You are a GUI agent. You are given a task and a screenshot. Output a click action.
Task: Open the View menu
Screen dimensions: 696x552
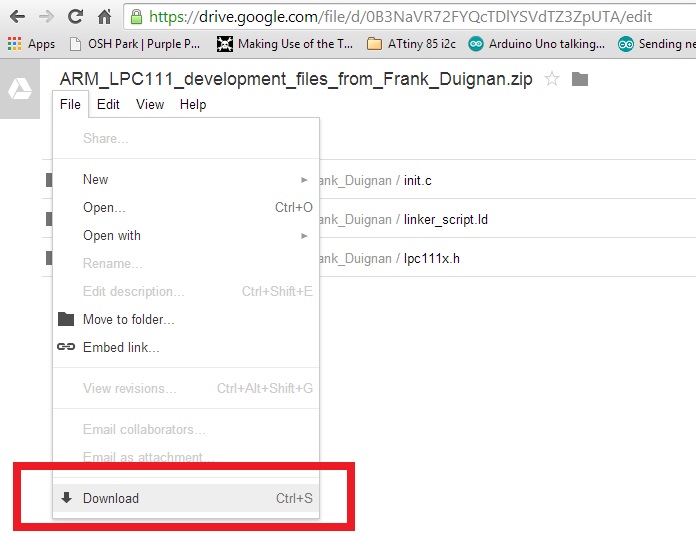[150, 104]
